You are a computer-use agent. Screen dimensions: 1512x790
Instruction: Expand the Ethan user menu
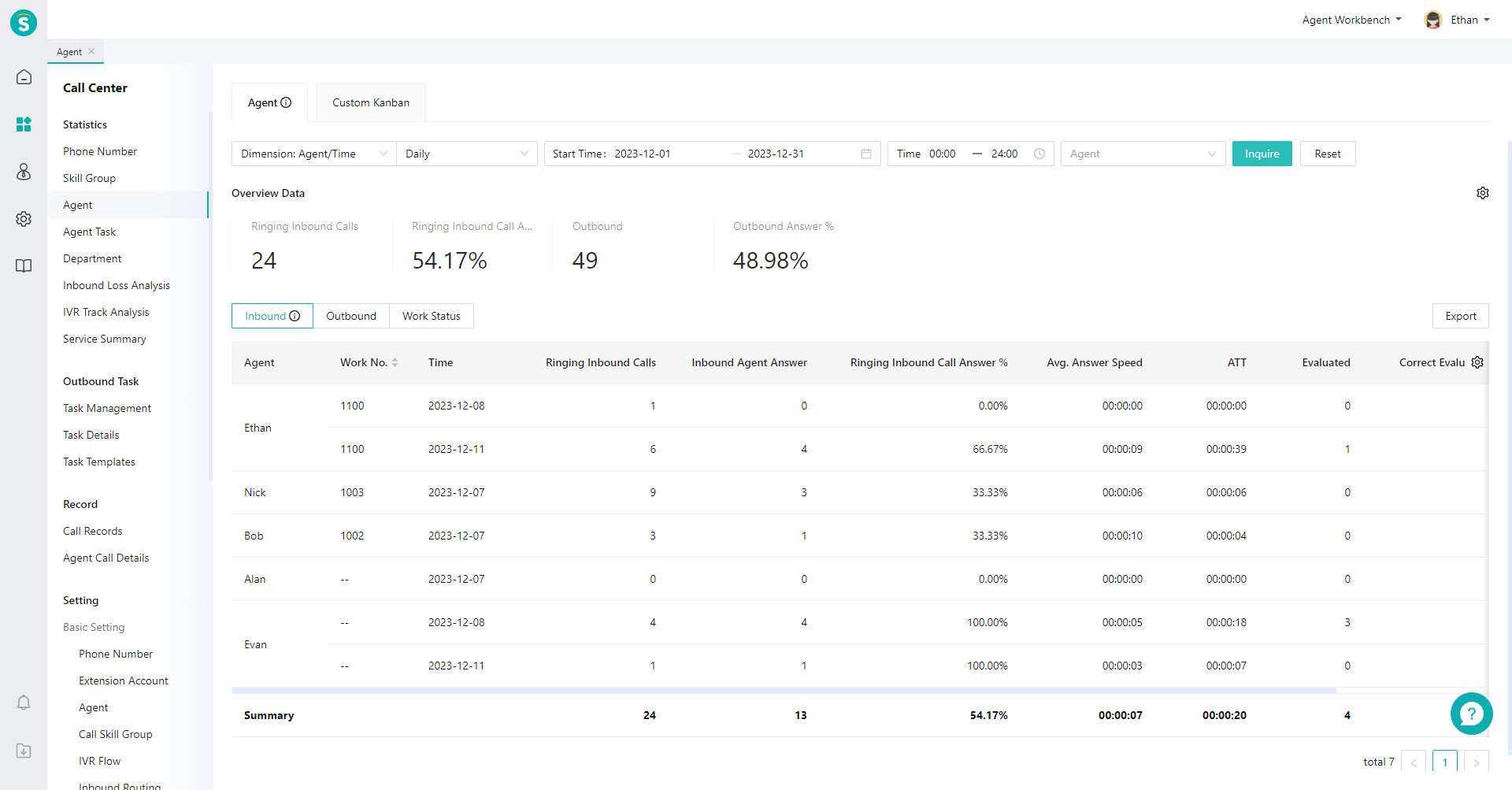[x=1469, y=20]
